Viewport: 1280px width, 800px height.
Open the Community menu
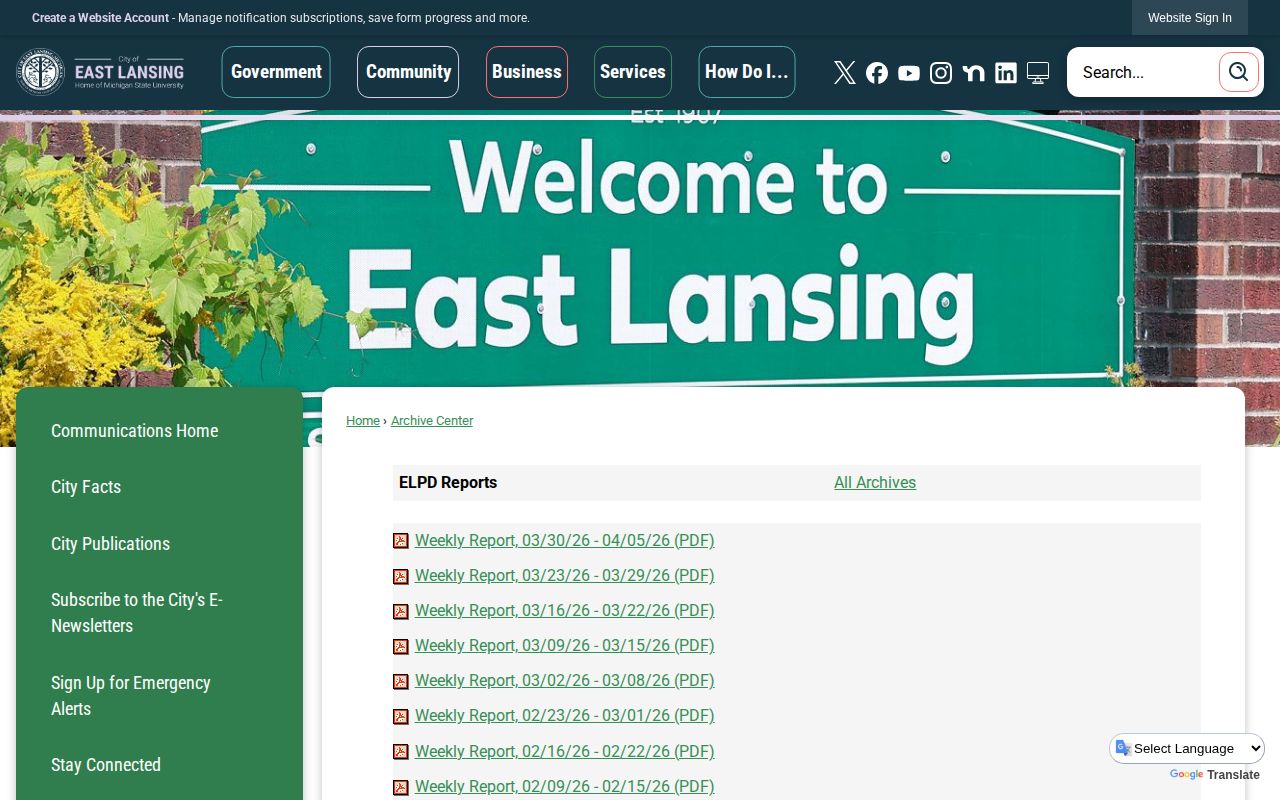pyautogui.click(x=408, y=72)
